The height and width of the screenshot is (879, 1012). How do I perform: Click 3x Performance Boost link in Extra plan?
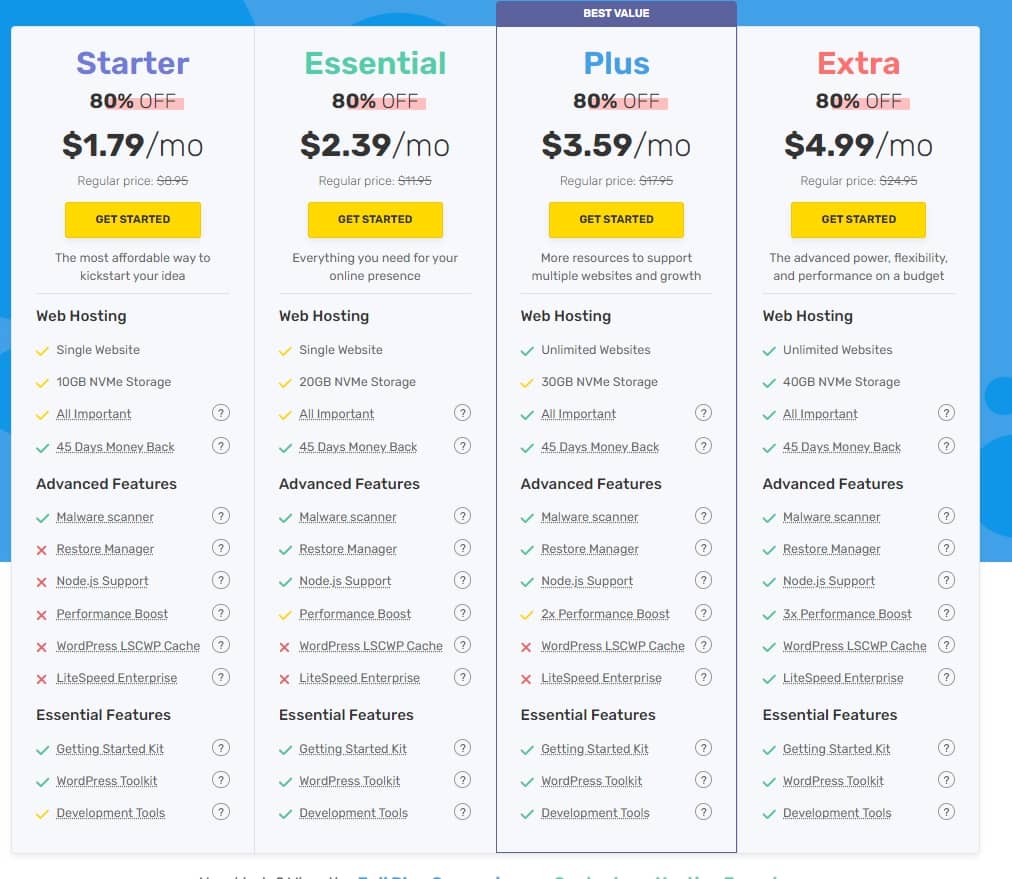(x=847, y=614)
